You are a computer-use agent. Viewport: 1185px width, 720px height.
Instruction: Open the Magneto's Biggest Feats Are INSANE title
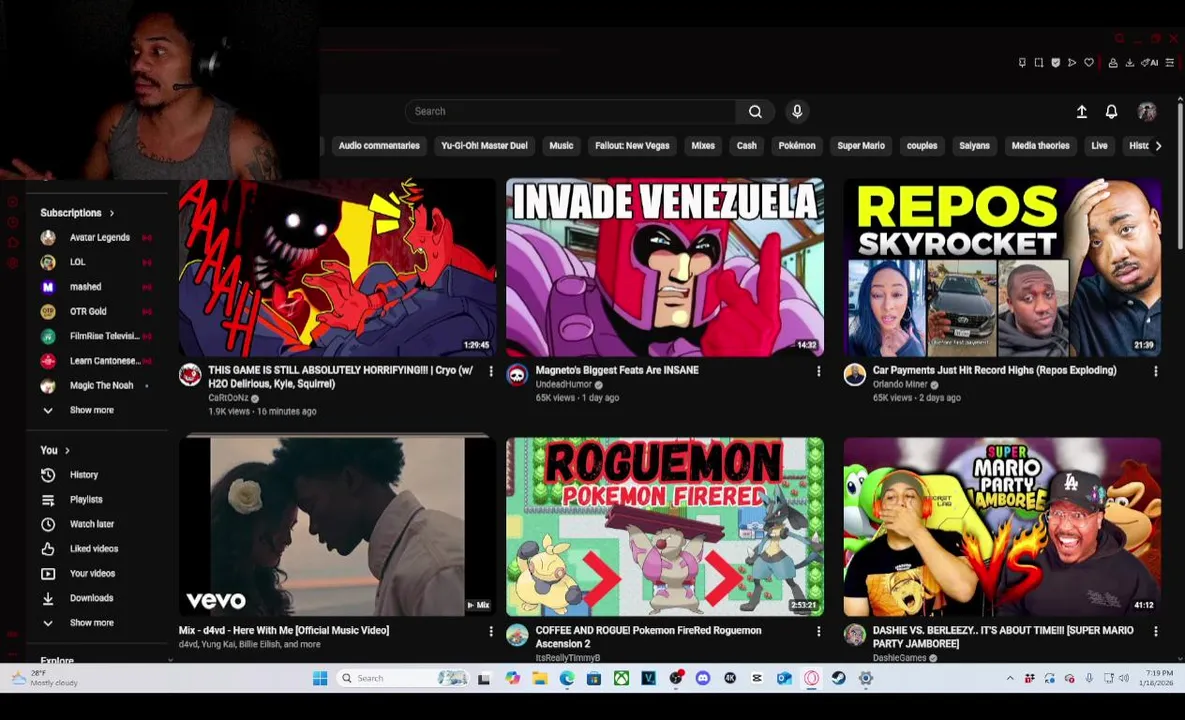coord(617,370)
